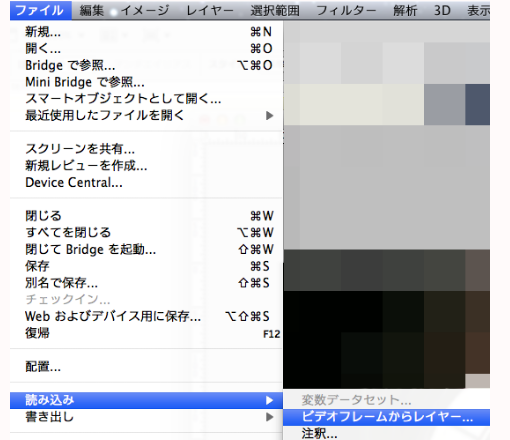Open the 表示 menu
Screen dimensions: 510x440
478,10
